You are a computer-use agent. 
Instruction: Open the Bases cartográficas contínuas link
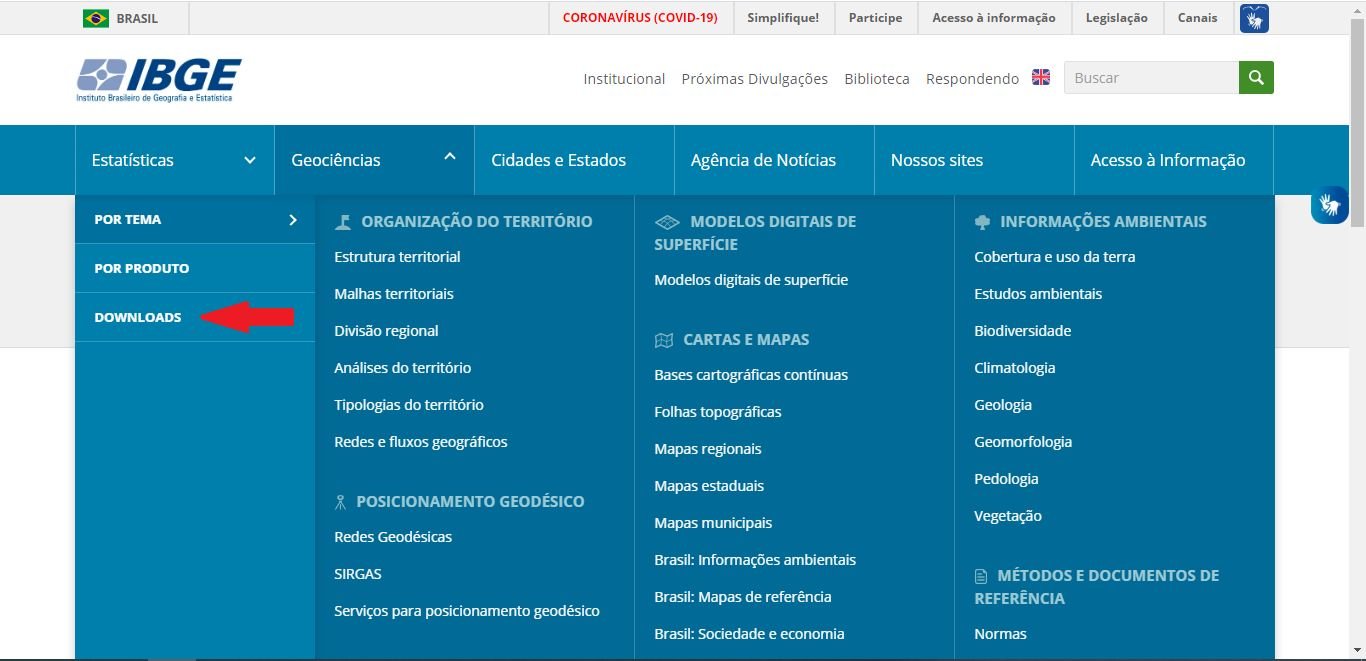(x=750, y=375)
